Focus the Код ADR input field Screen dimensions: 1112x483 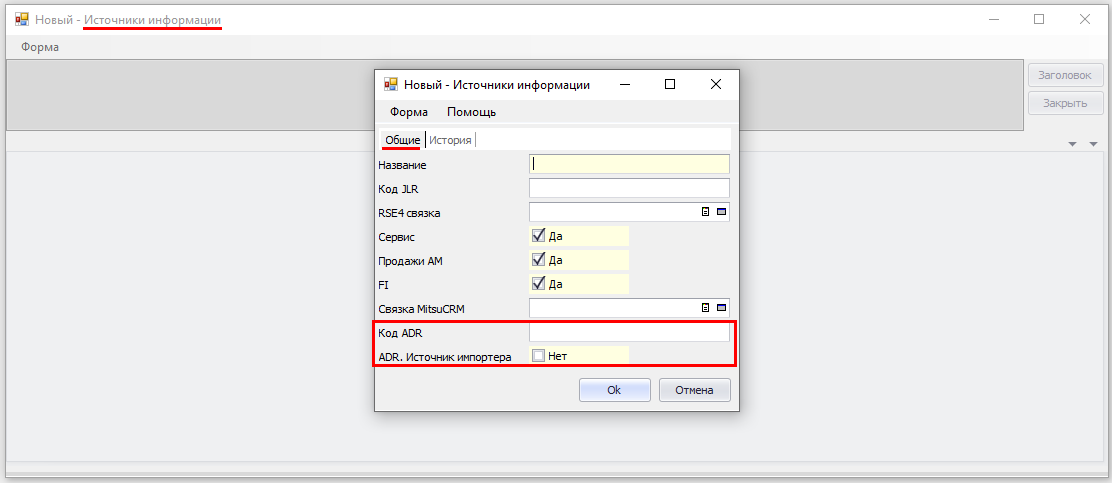coord(629,332)
